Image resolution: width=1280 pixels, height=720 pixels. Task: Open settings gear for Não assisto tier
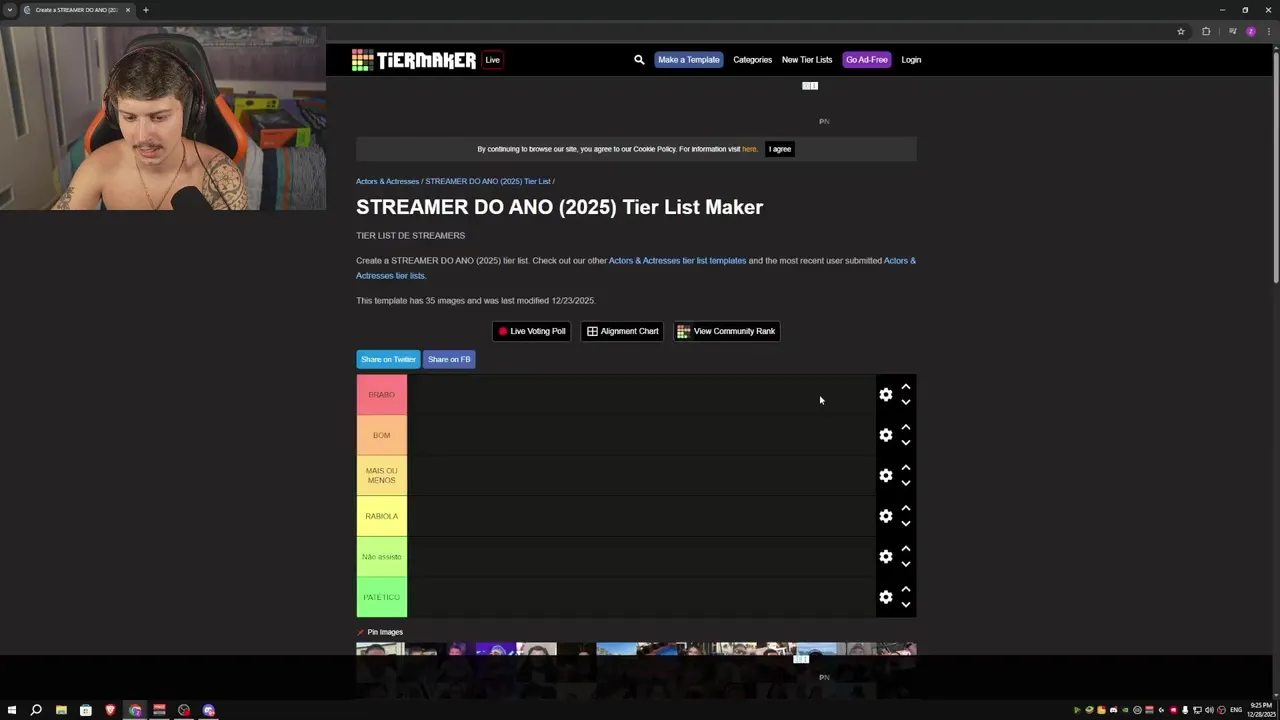click(886, 557)
